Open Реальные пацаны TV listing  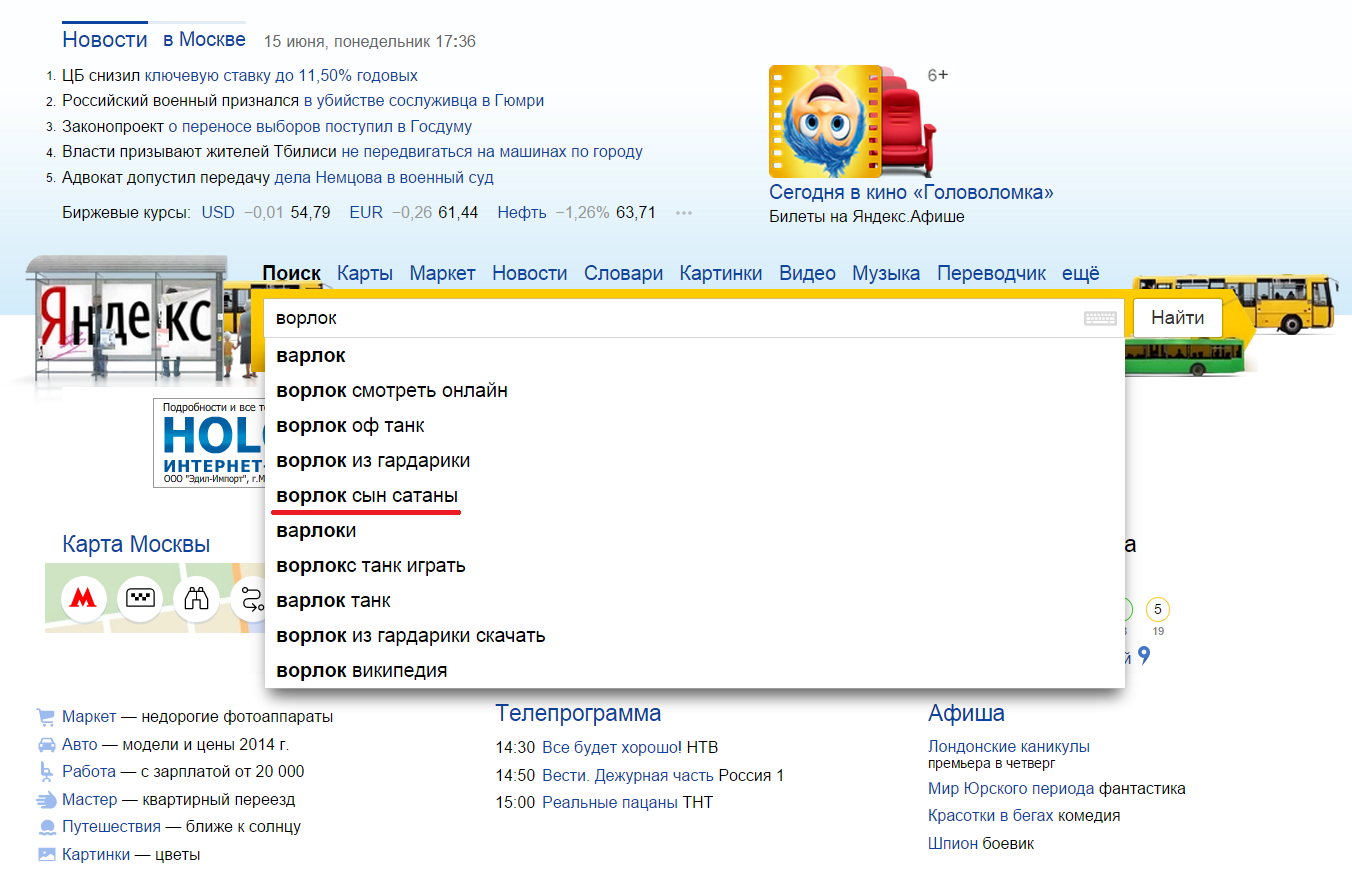(610, 802)
